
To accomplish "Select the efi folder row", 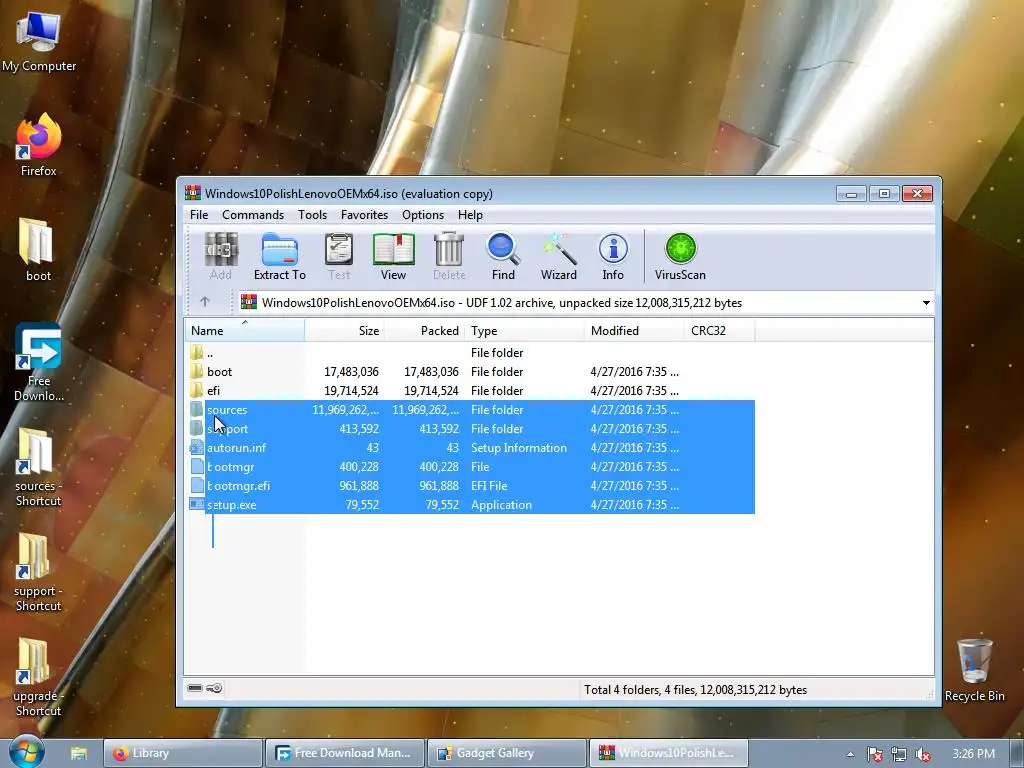I will pos(470,391).
